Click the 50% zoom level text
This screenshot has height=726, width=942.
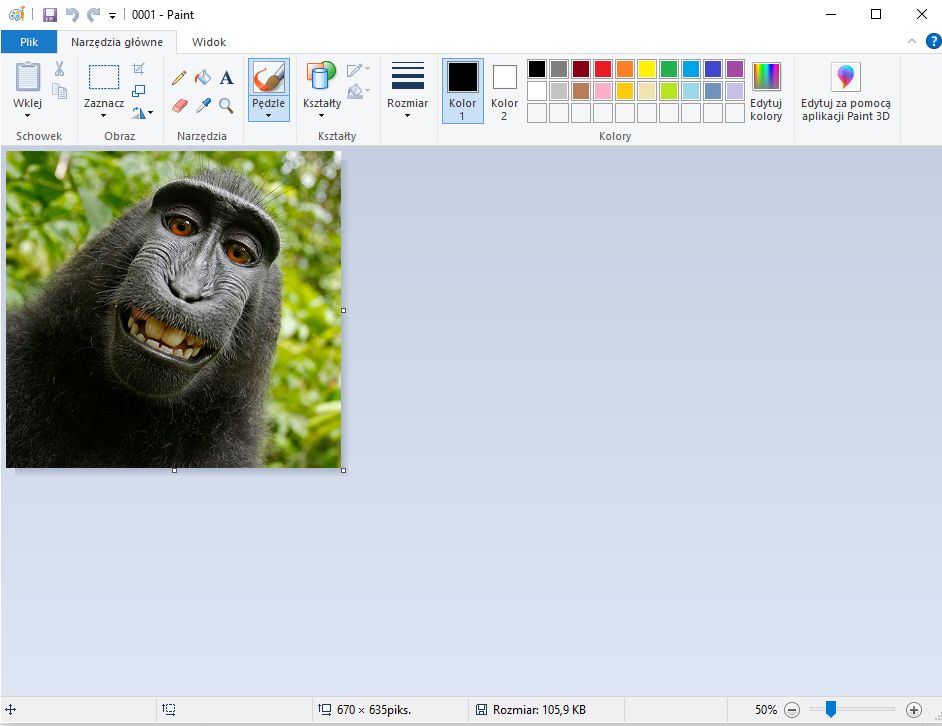point(766,710)
